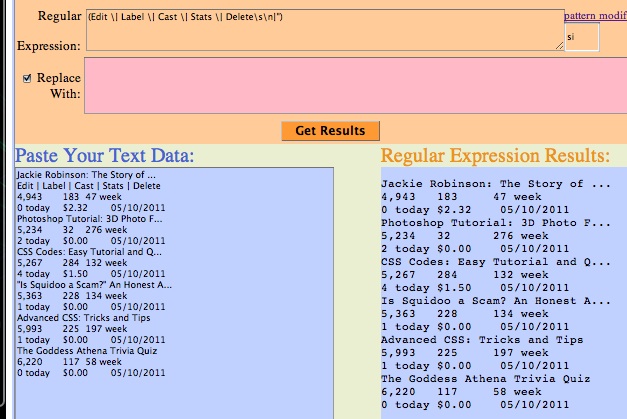Click the 'Jackie Robinson: The Story of' input line
The width and height of the screenshot is (627, 419).
(85, 175)
